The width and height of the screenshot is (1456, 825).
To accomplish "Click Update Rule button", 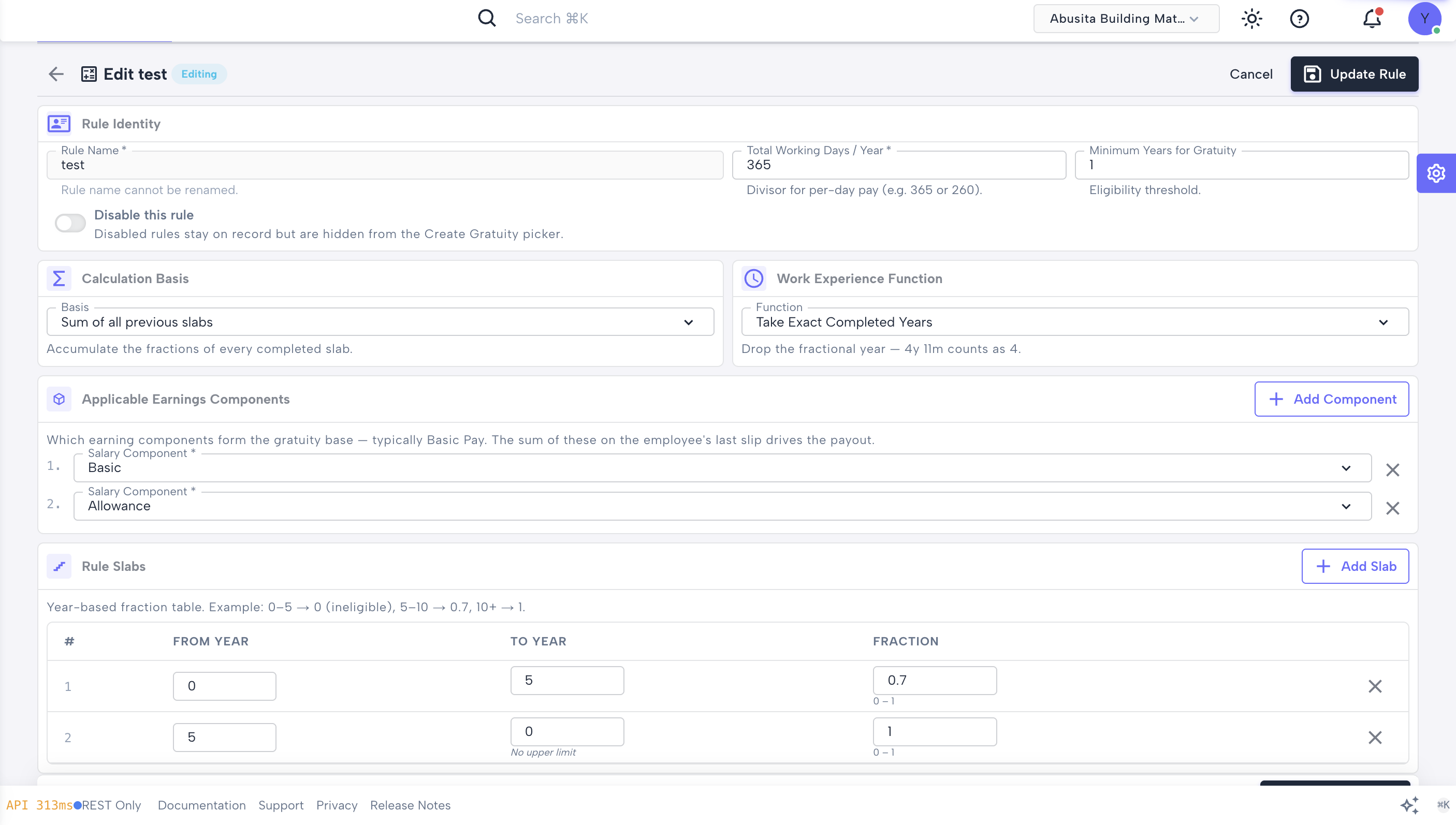I will [1354, 73].
